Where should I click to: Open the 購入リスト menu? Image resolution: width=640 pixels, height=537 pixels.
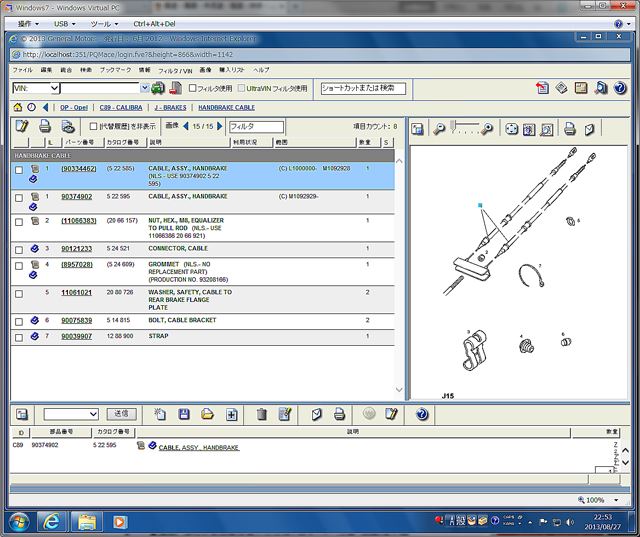point(232,70)
